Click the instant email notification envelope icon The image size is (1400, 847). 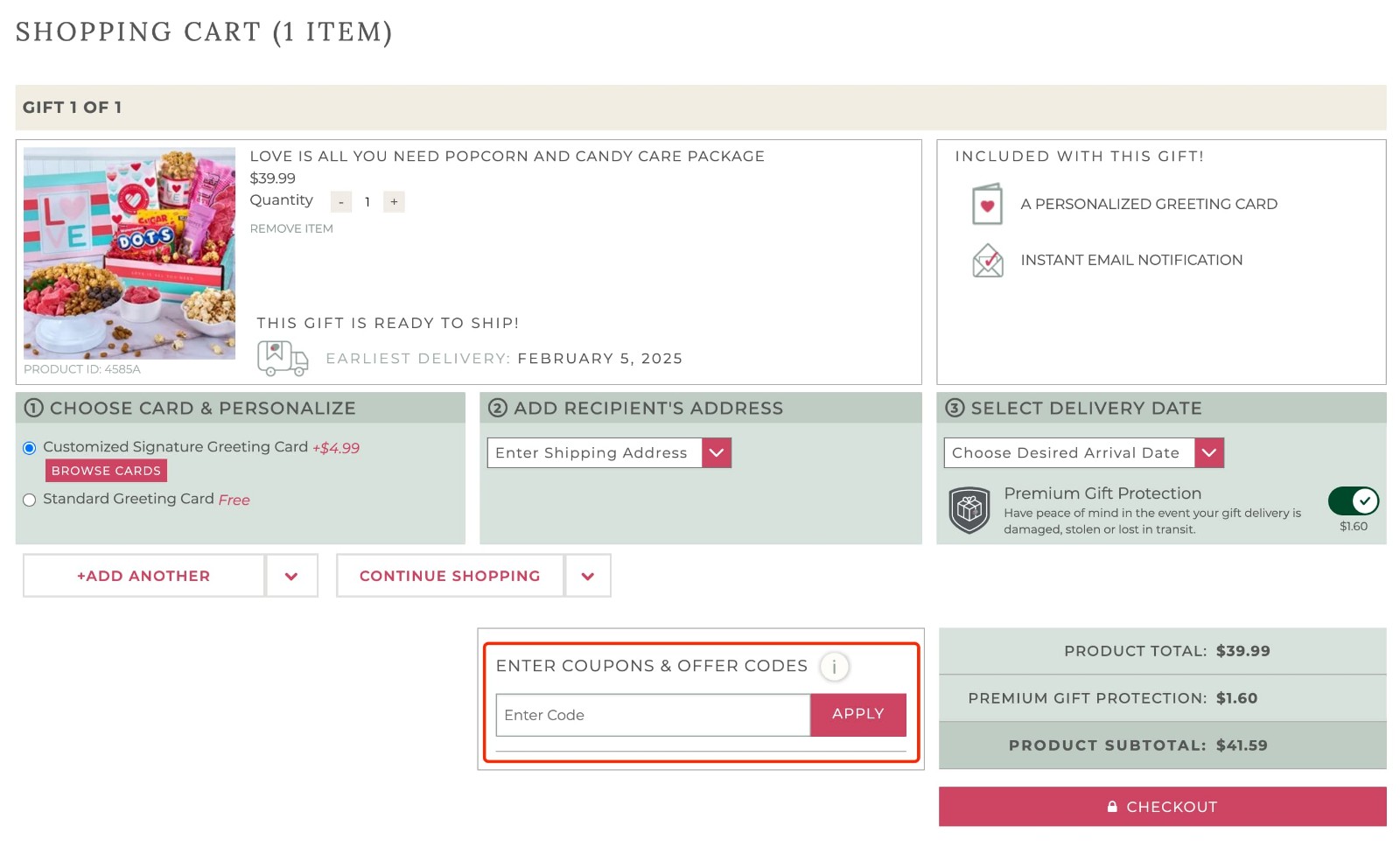[987, 260]
